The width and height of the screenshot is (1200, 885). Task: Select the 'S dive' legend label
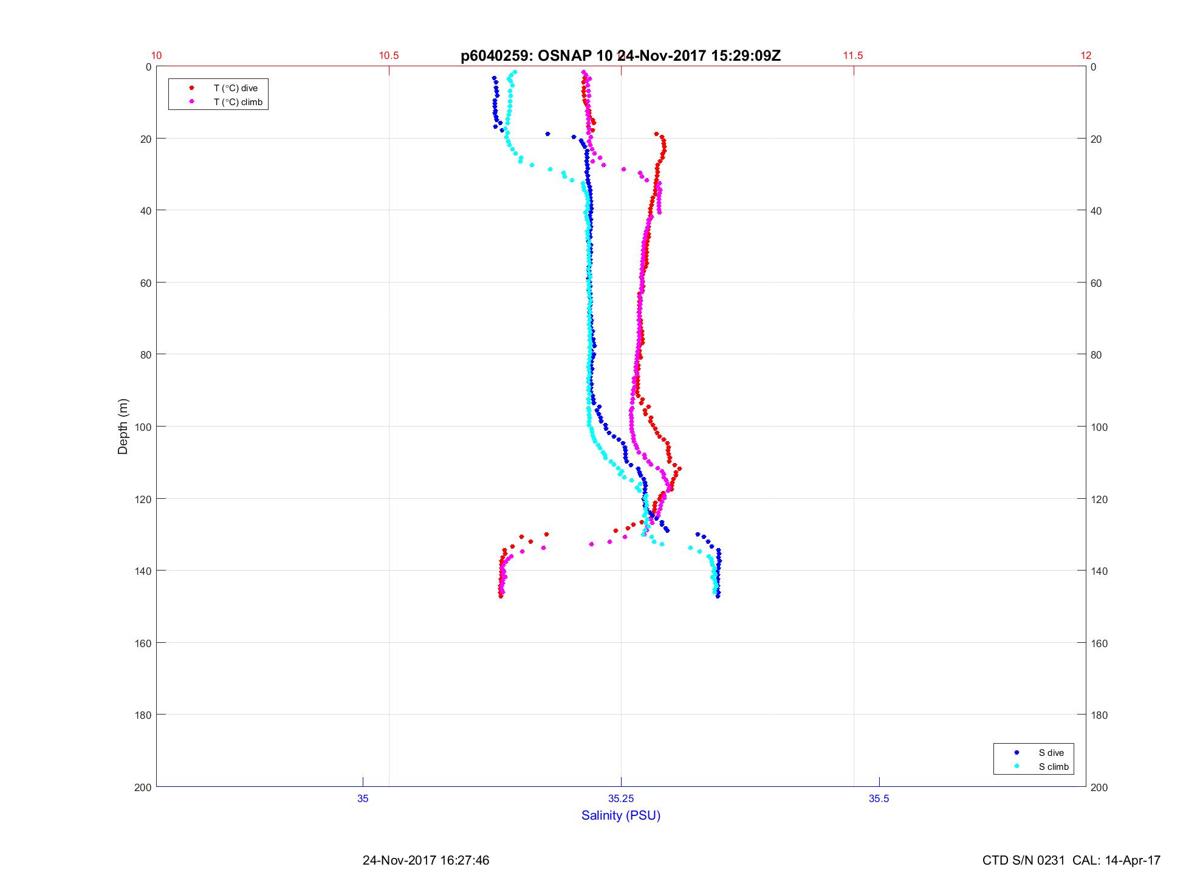click(1052, 752)
